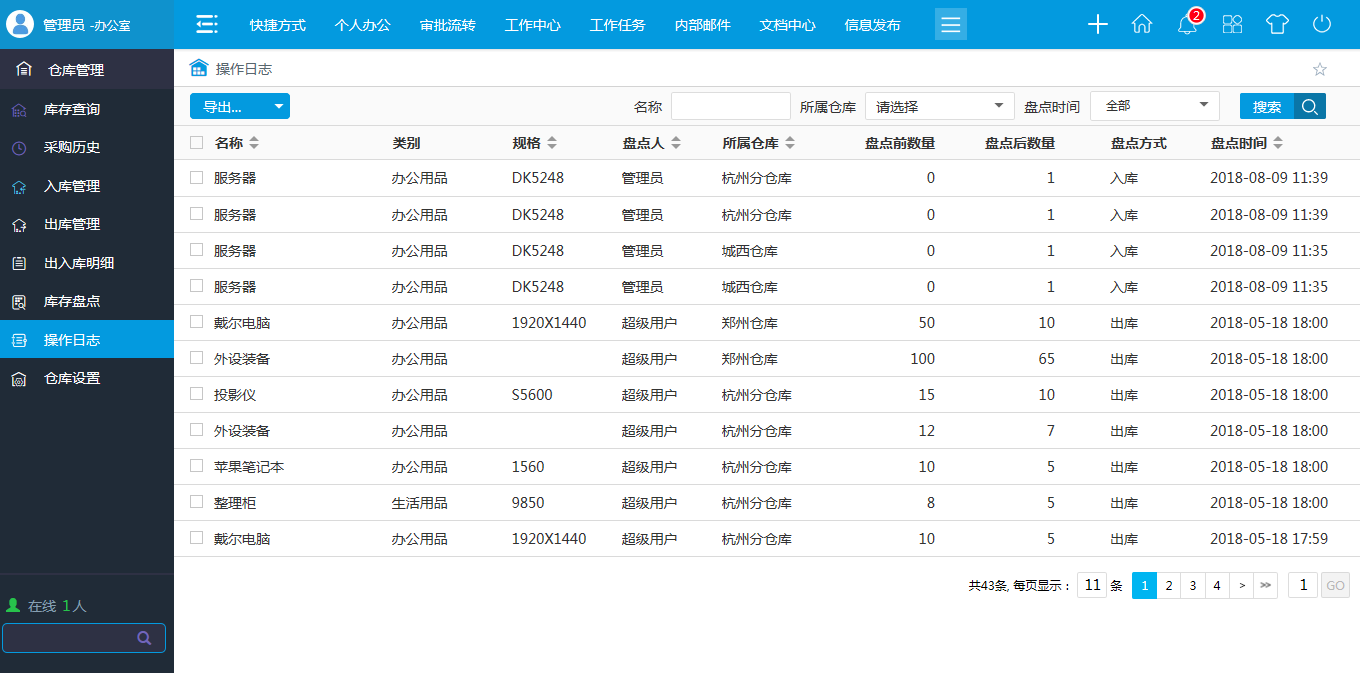Click the power/logout icon top right
Viewport: 1360px width, 673px height.
point(1322,24)
